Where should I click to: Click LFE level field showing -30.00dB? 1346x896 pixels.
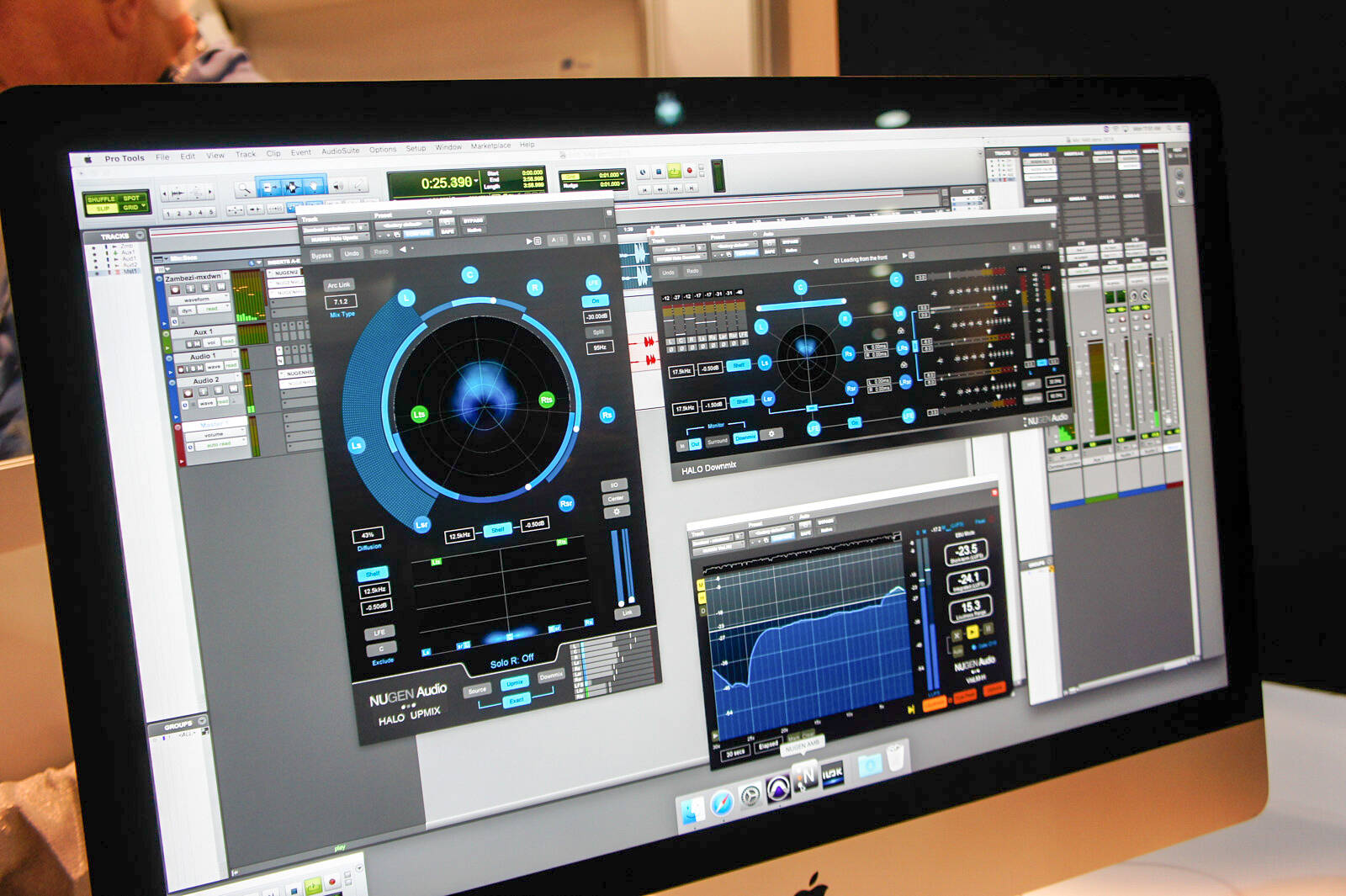pos(596,316)
